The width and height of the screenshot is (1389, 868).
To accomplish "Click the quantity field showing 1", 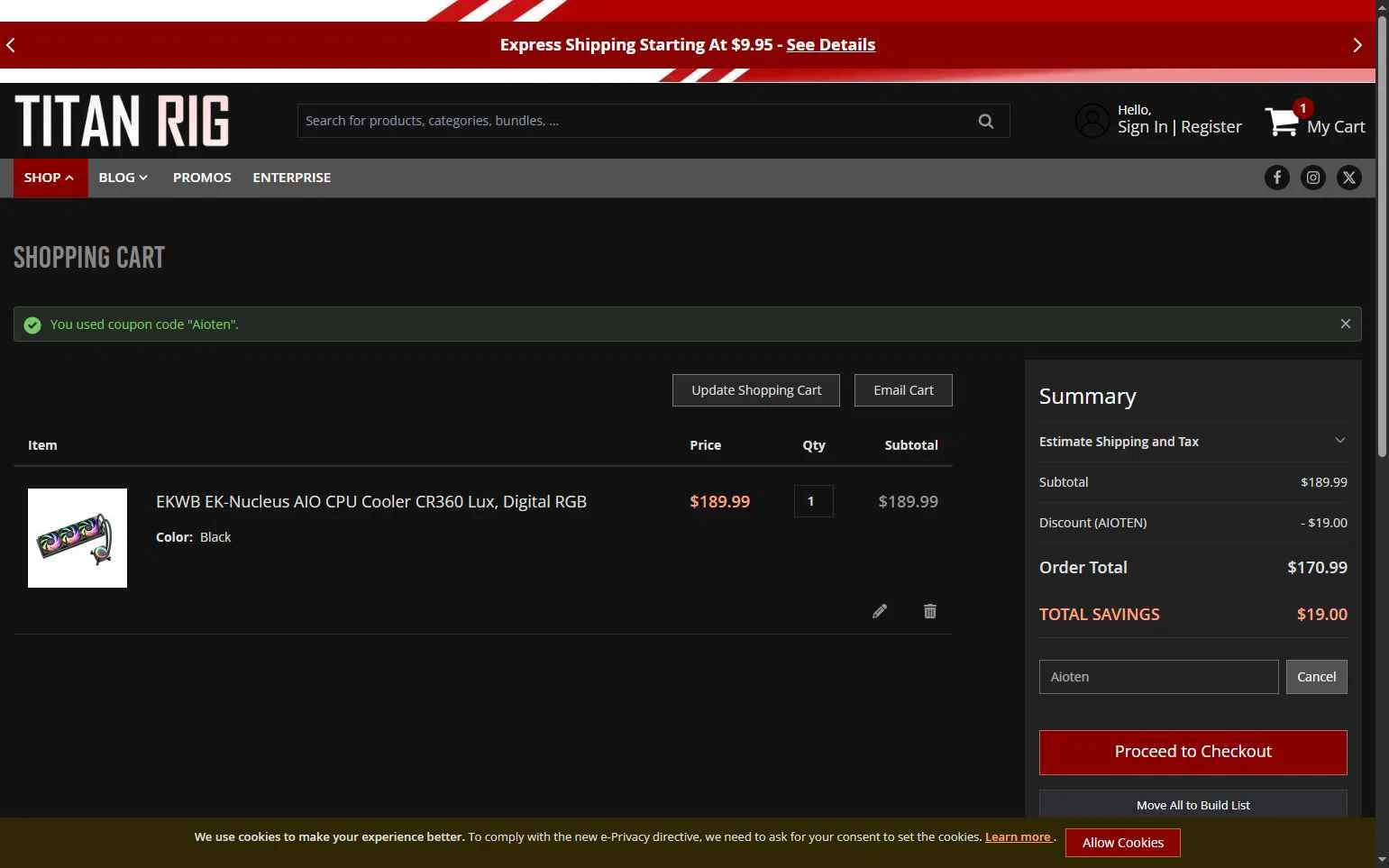I will 814,501.
